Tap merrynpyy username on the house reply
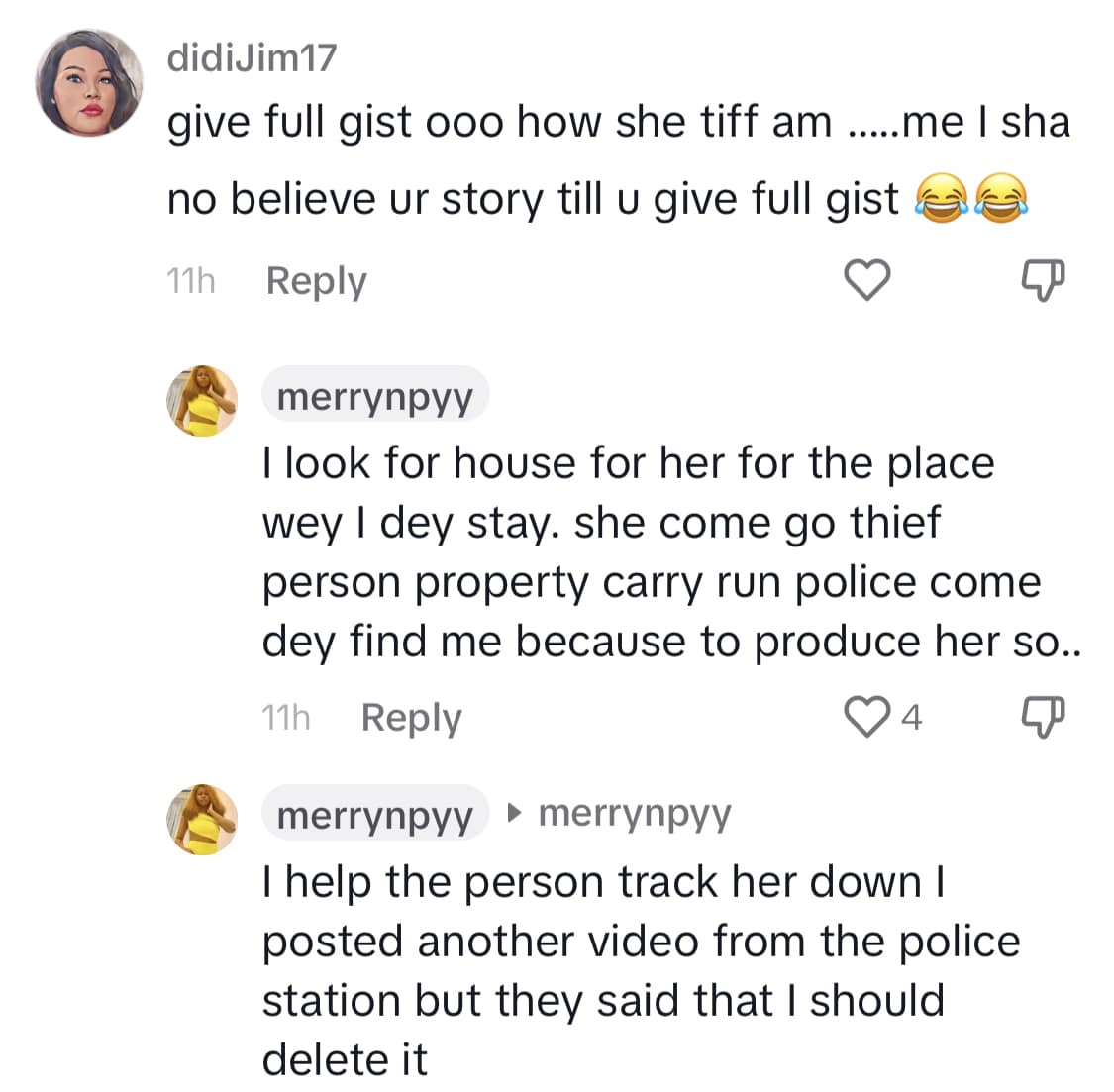1114x1092 pixels. pos(375,397)
